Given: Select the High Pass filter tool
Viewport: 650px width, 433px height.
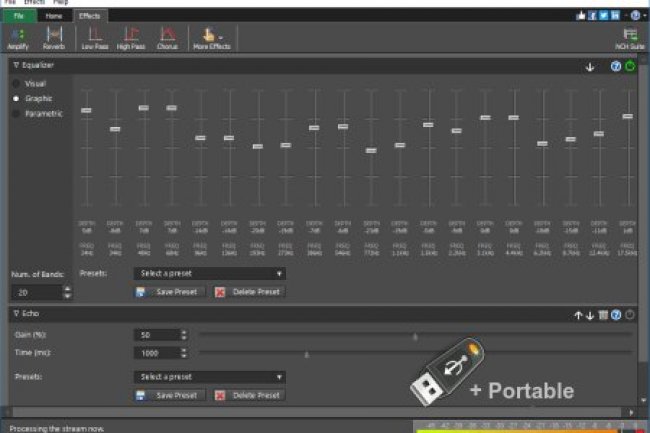Looking at the screenshot, I should (x=130, y=37).
